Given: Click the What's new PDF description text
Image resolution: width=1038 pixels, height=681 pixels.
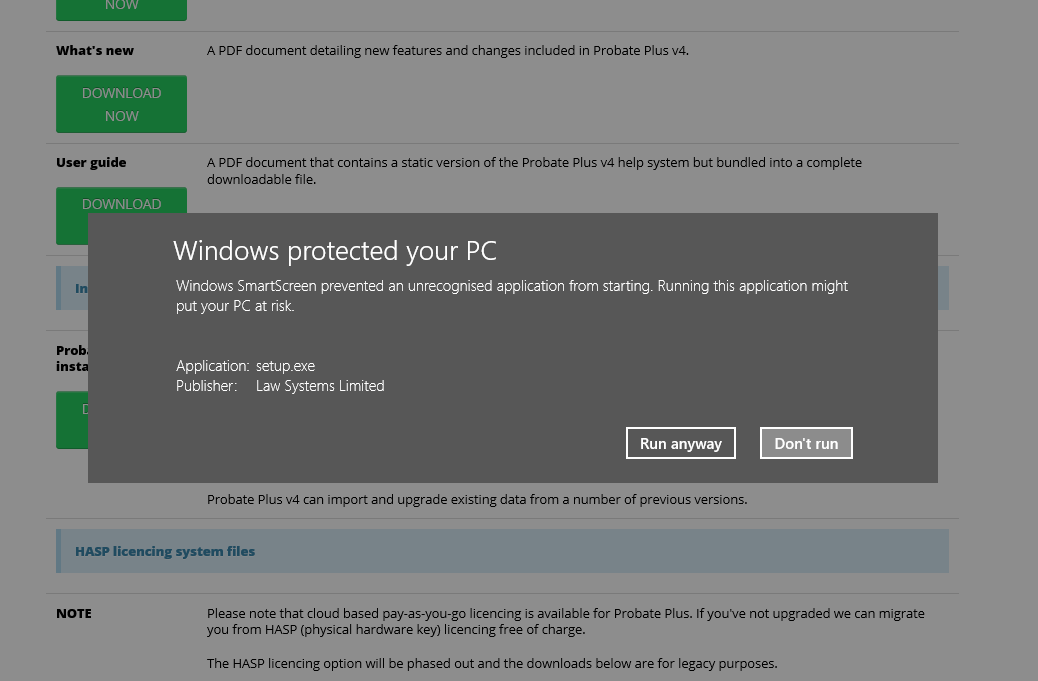Looking at the screenshot, I should click(447, 50).
